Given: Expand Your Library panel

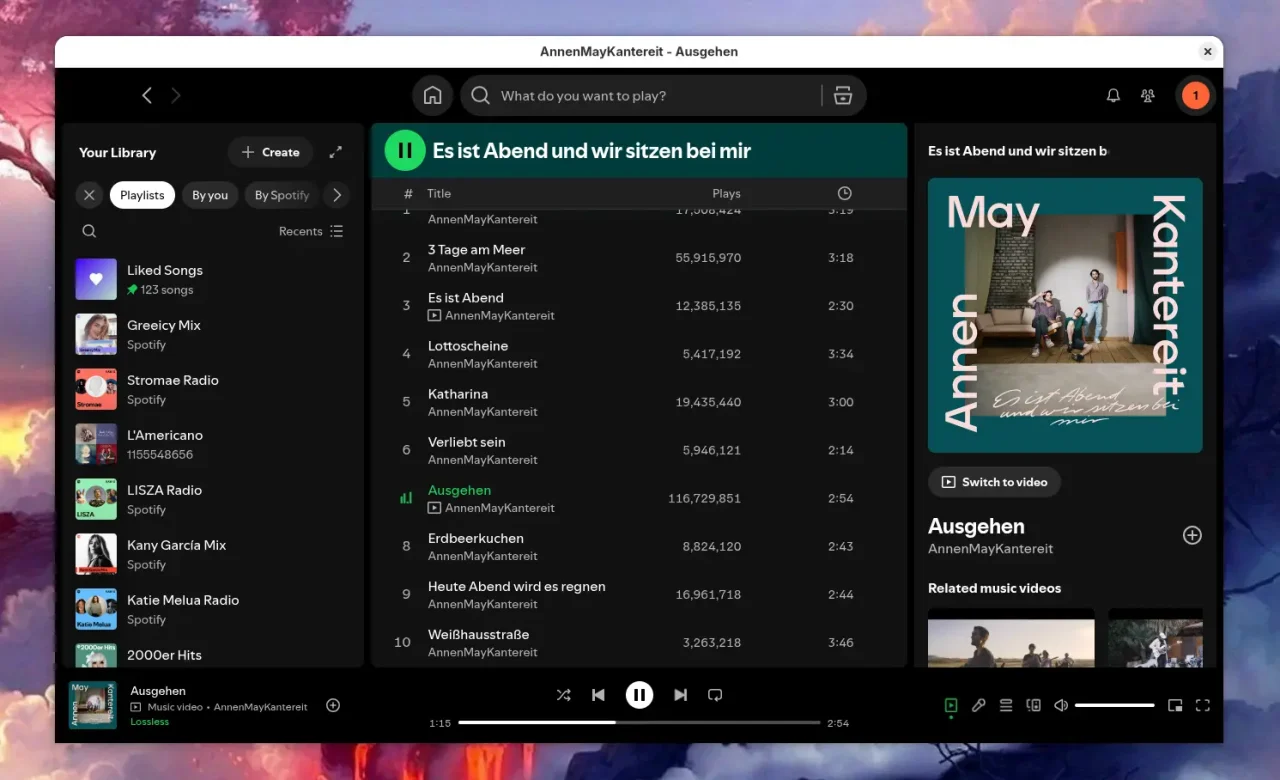Looking at the screenshot, I should tap(336, 152).
